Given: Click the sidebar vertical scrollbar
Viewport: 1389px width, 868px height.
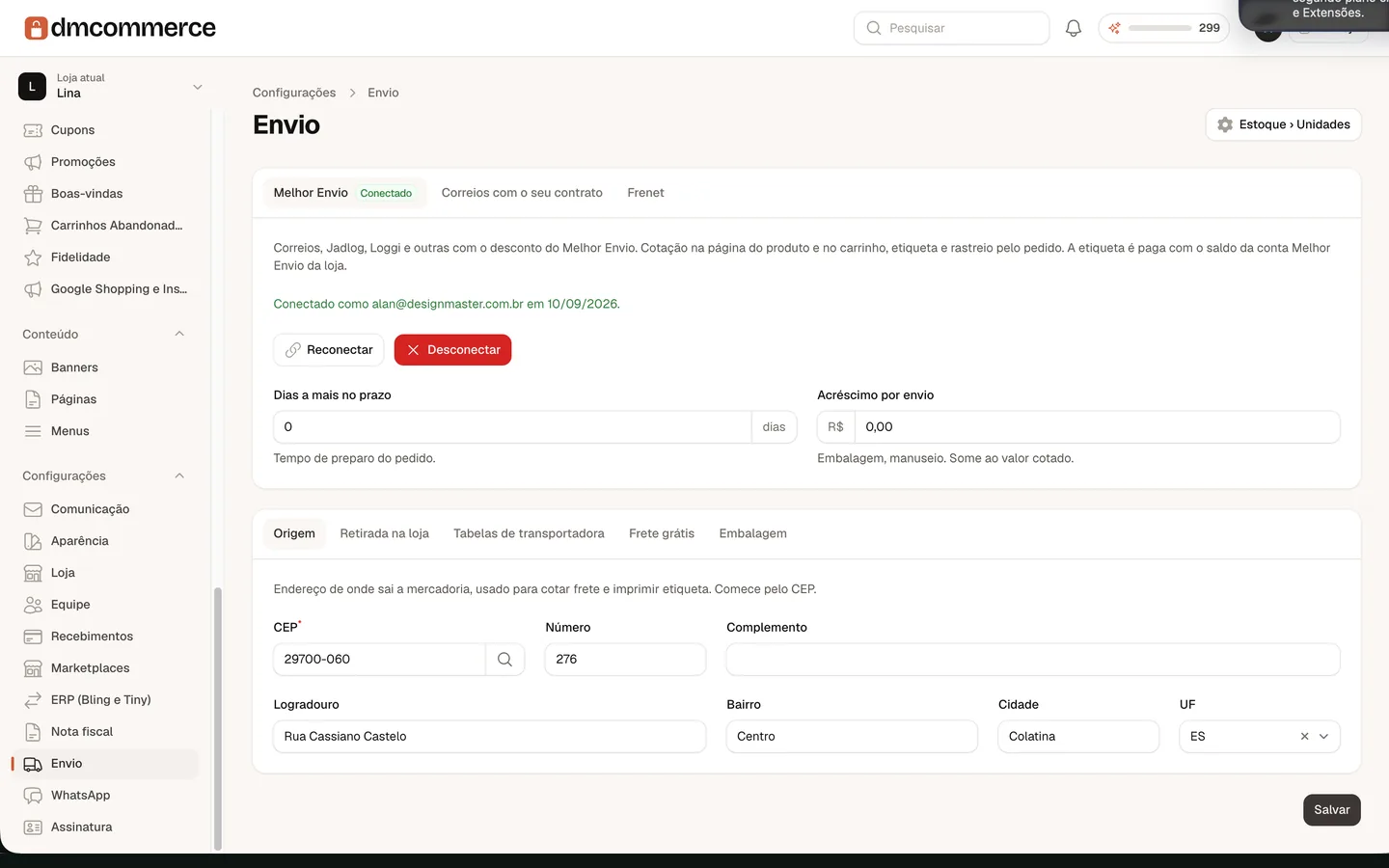Looking at the screenshot, I should (217, 719).
